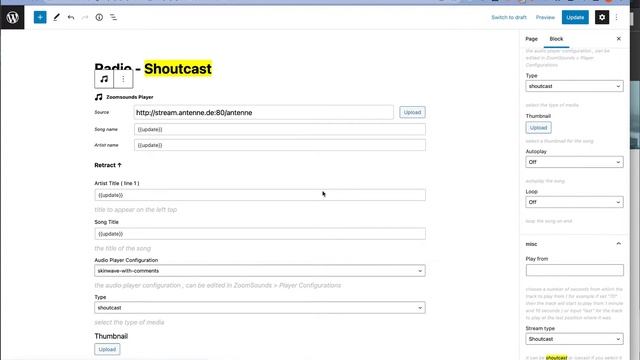Redo the last change
Image resolution: width=640 pixels, height=360 pixels.
tap(85, 17)
